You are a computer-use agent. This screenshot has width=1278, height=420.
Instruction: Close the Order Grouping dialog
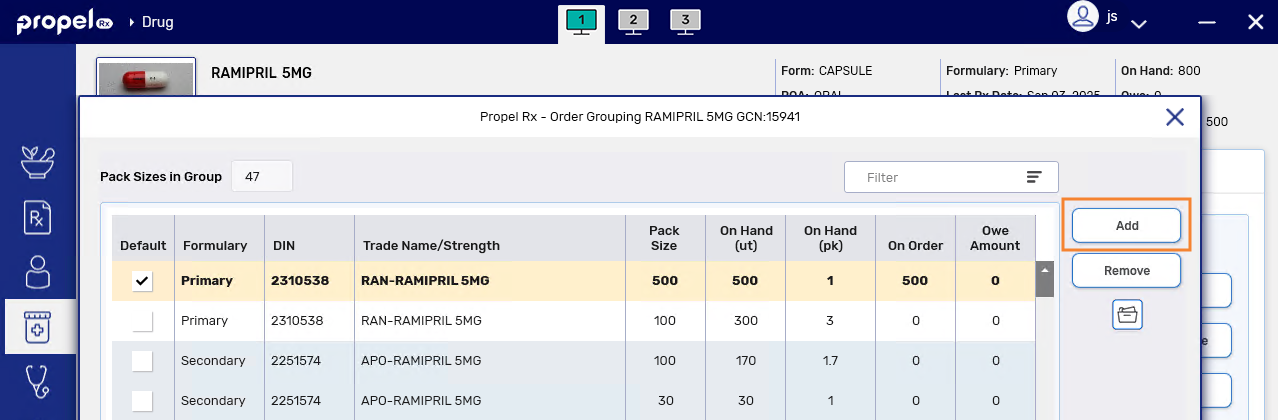pyautogui.click(x=1175, y=117)
